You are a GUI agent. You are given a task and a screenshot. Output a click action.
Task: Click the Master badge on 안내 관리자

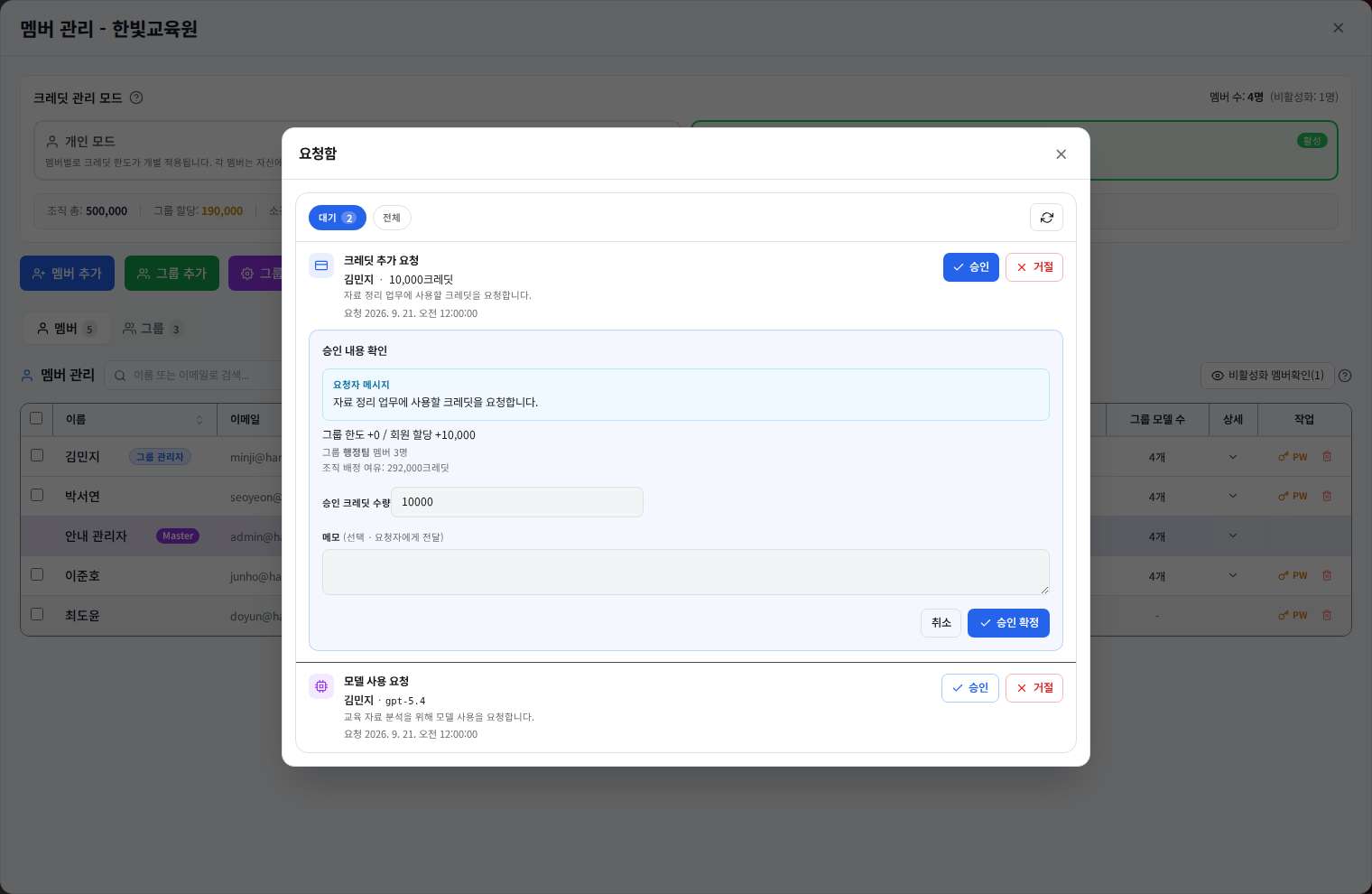click(x=178, y=536)
